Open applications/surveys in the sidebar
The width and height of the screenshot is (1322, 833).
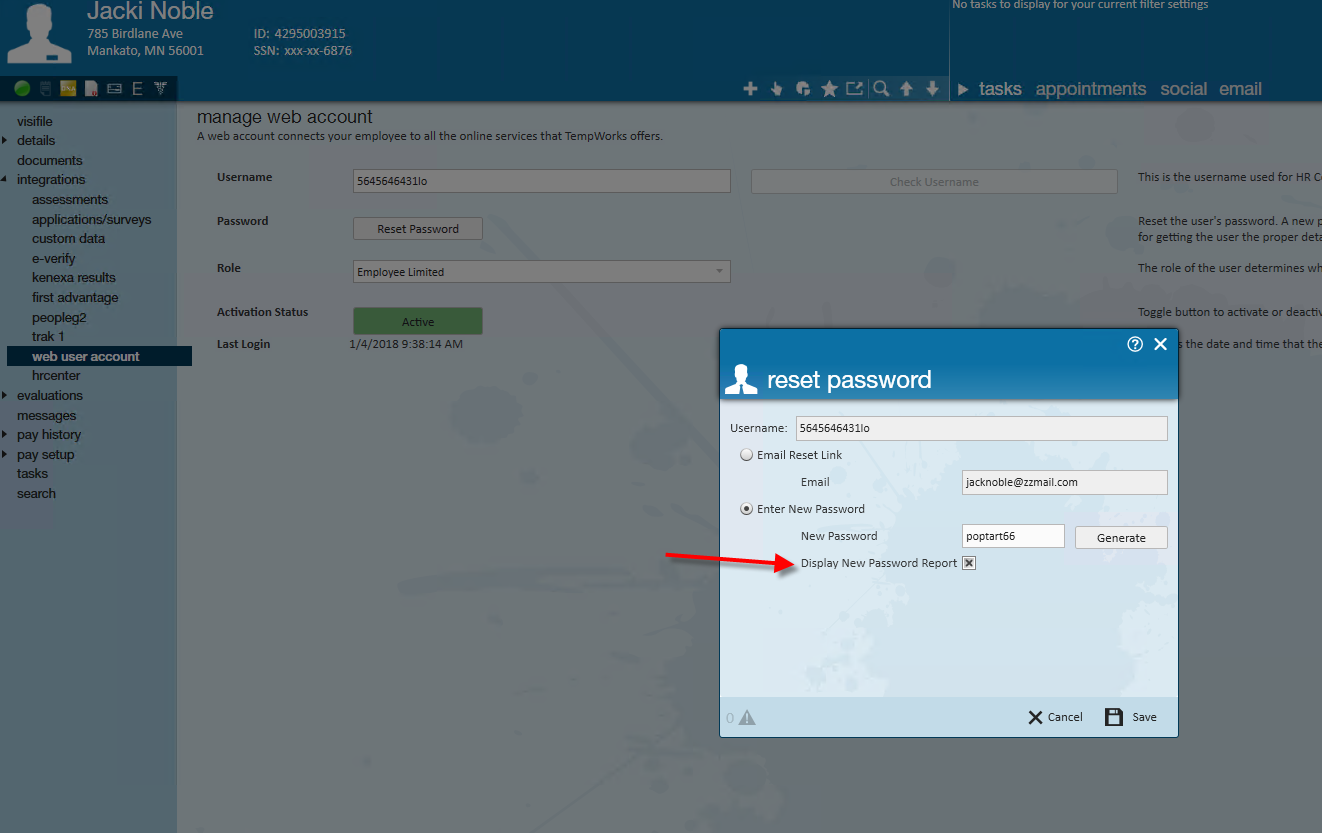coord(92,219)
